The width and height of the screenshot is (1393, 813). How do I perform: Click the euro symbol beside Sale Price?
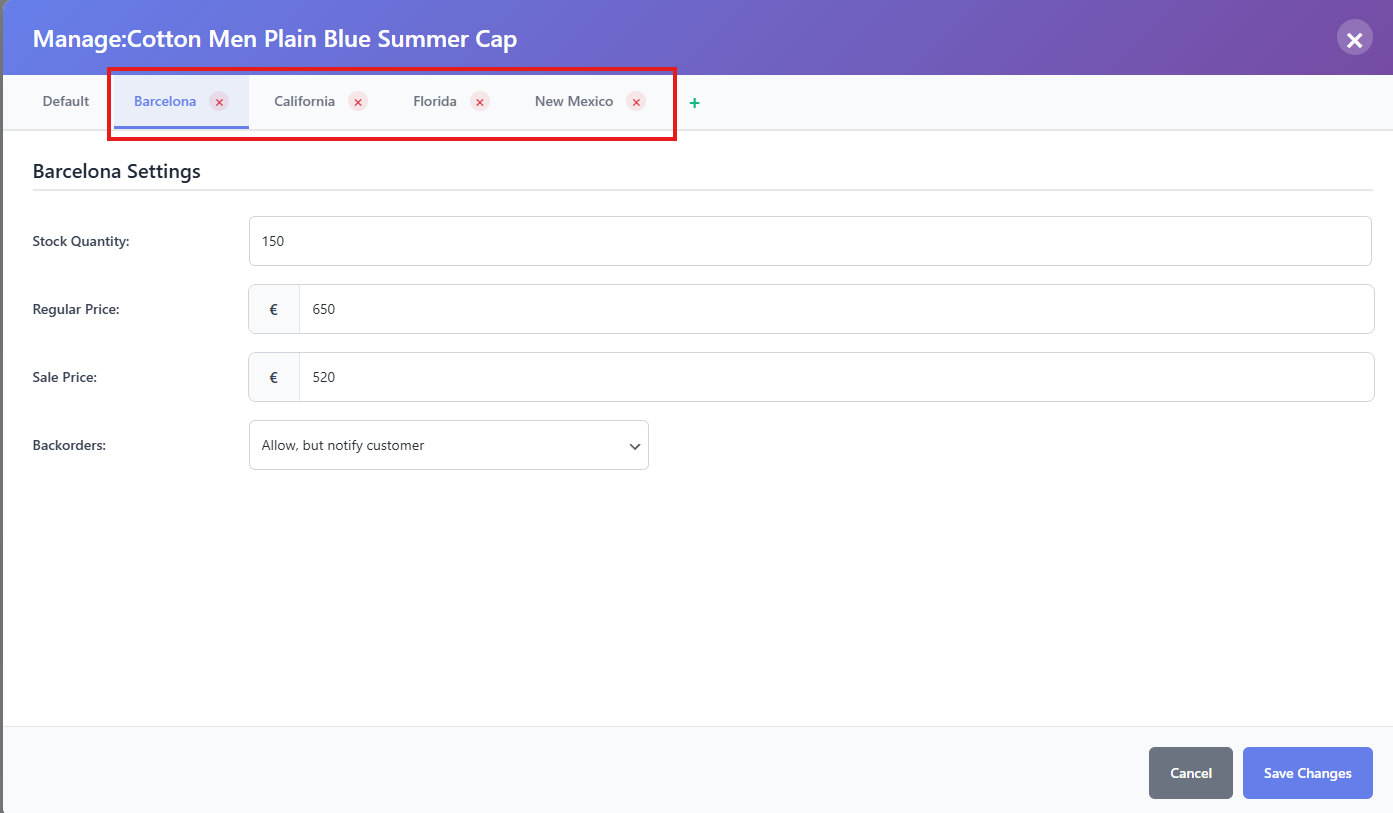pos(274,378)
